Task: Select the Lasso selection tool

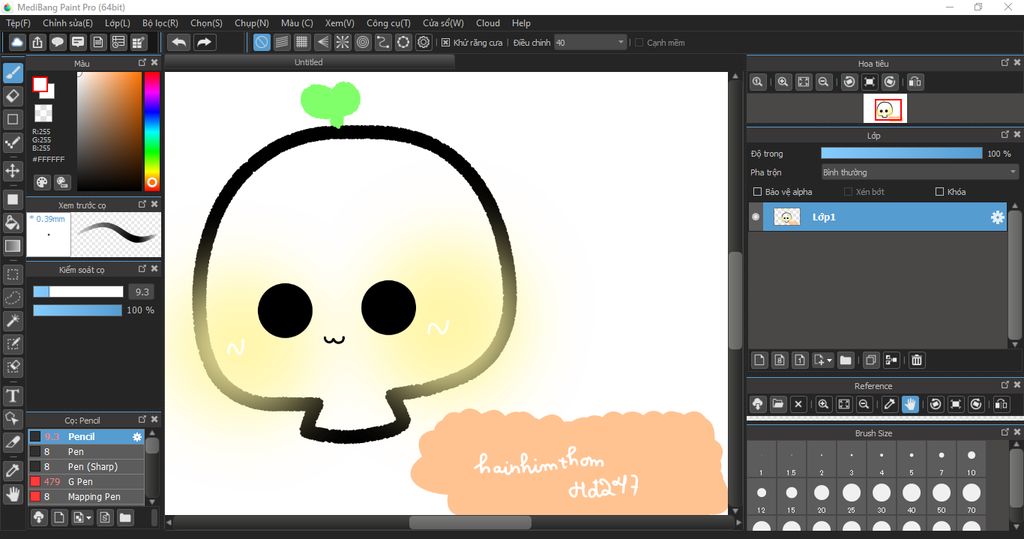Action: pos(13,298)
